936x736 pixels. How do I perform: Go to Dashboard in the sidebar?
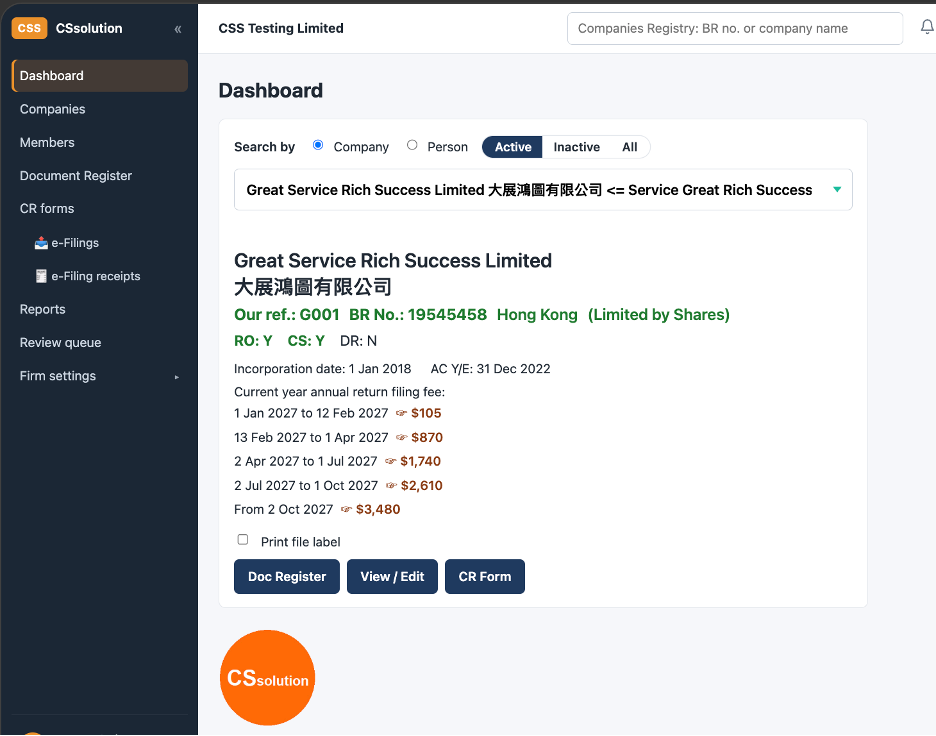pyautogui.click(x=100, y=76)
